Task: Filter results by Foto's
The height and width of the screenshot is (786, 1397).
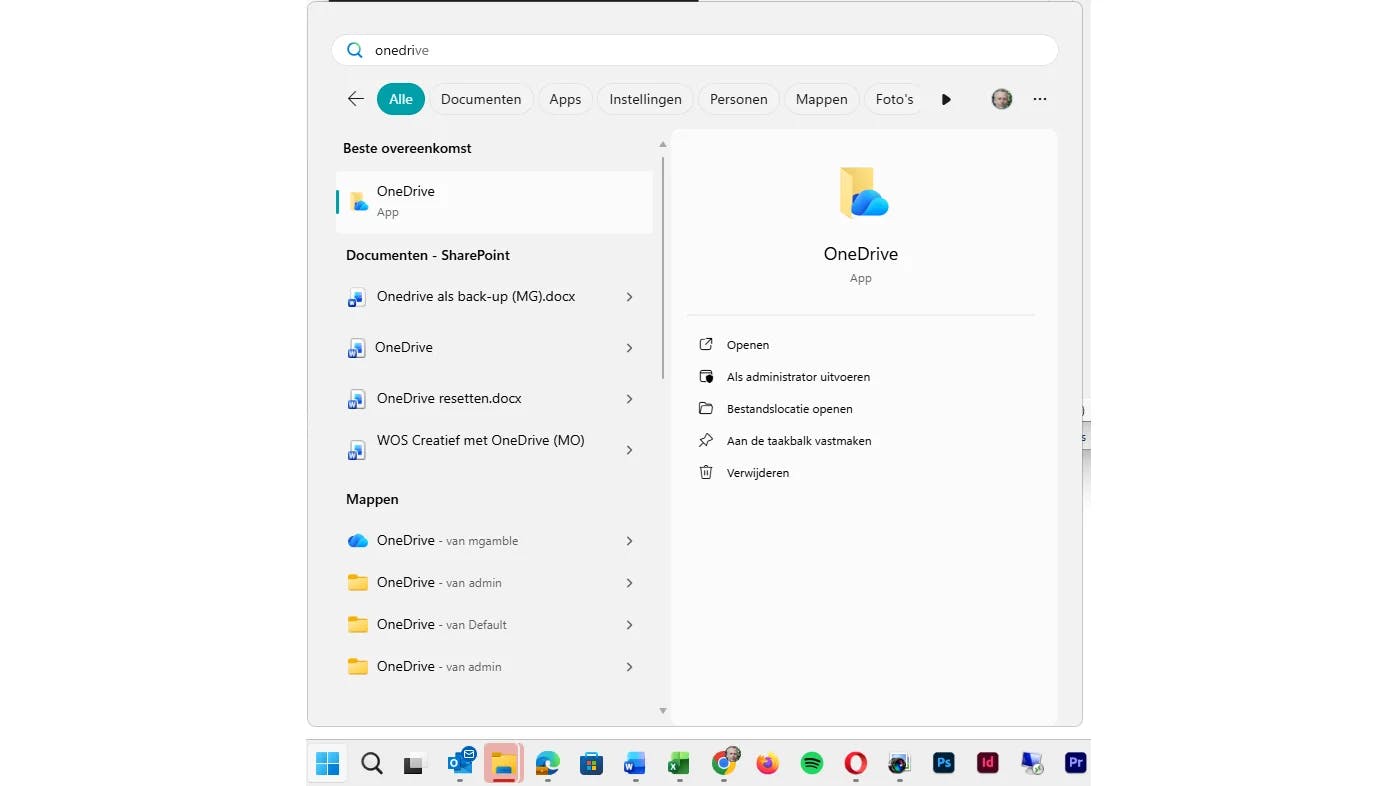Action: point(894,99)
